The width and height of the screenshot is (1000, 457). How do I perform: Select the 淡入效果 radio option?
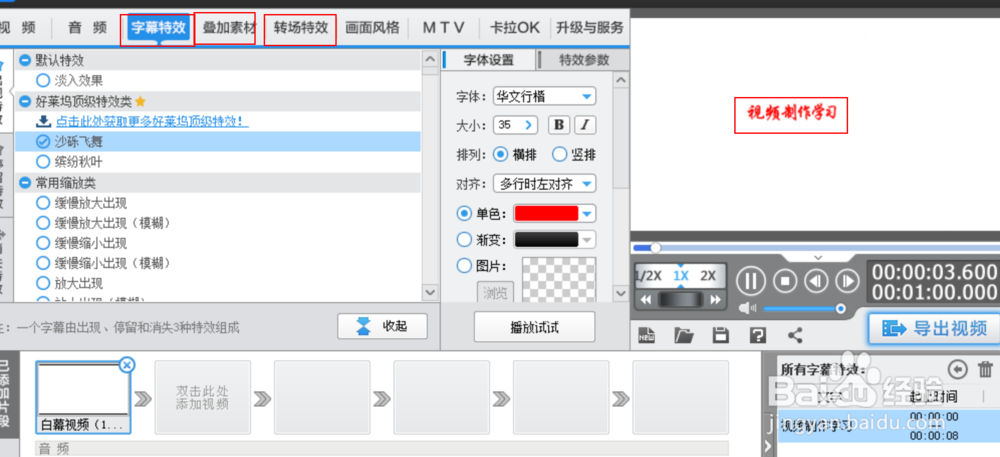(43, 80)
